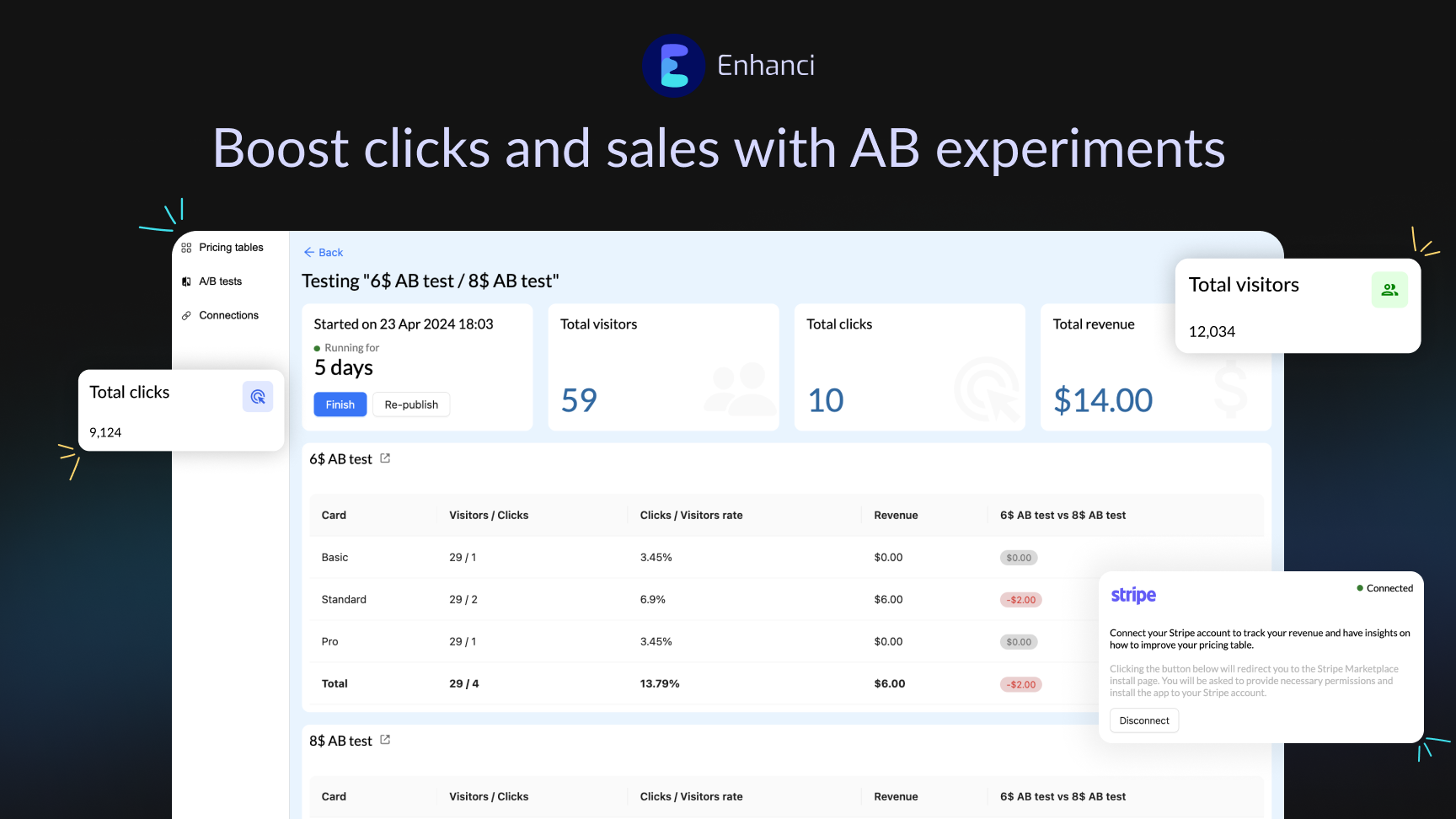The image size is (1456, 819).
Task: Click the -$2.00 badge in Standard row
Action: 1021,600
